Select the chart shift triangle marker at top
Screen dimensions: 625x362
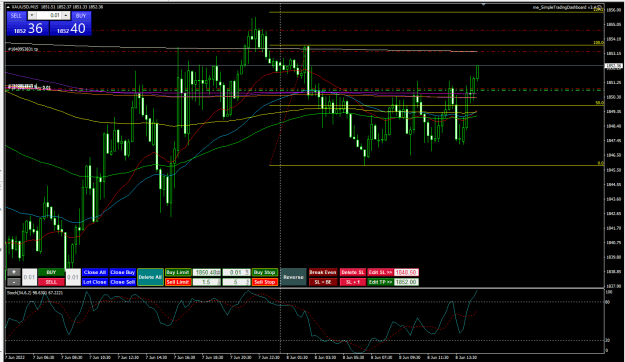tap(483, 5)
